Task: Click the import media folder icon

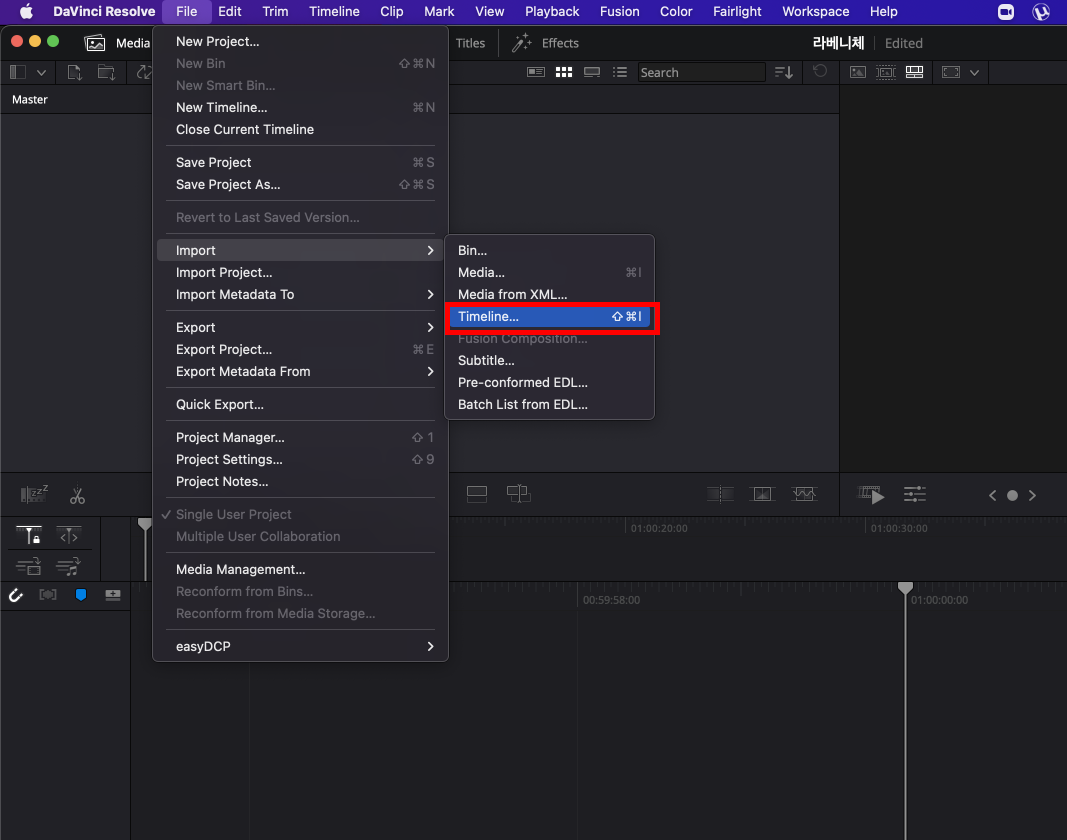Action: pos(106,72)
